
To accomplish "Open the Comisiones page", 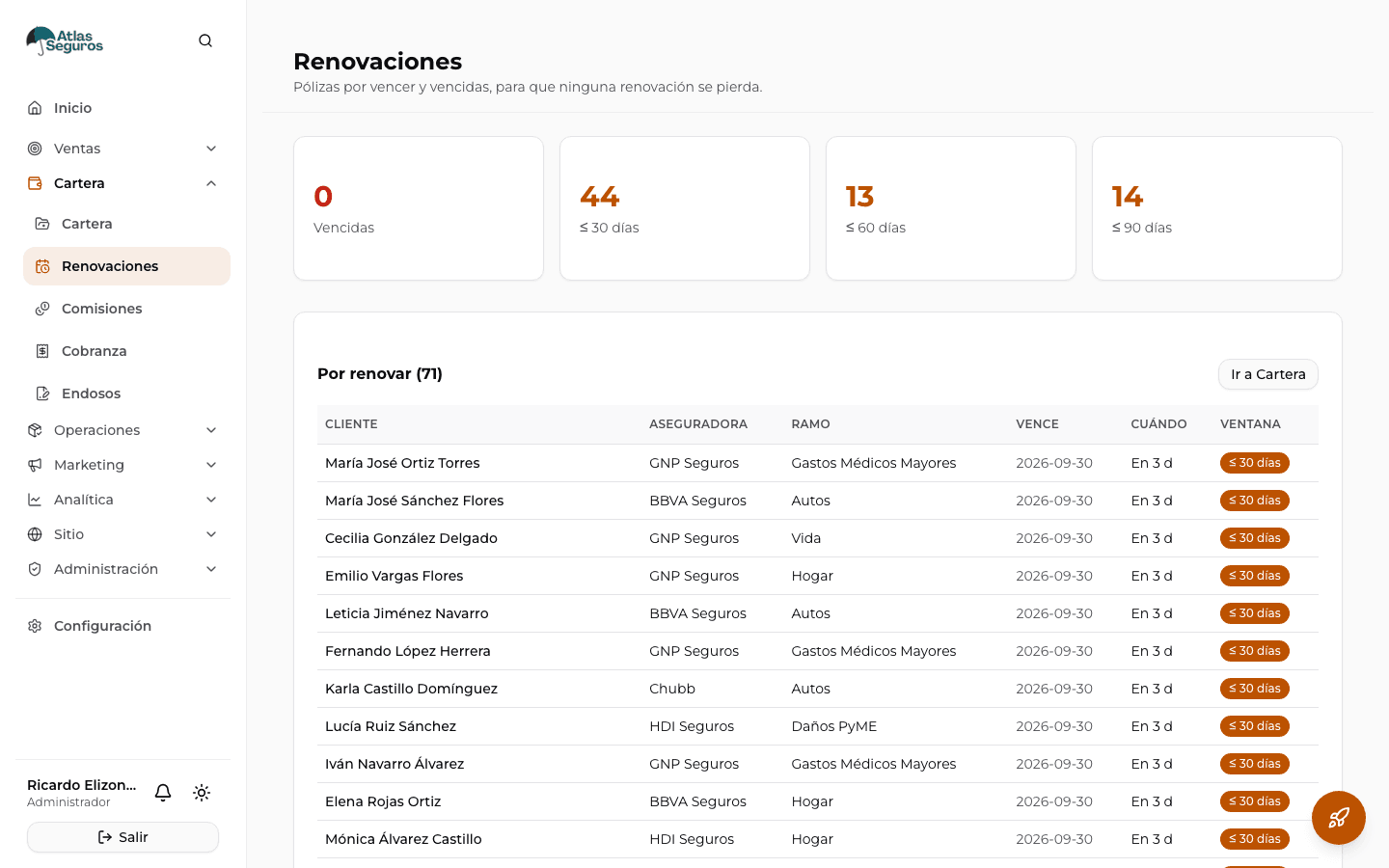I will pyautogui.click(x=126, y=309).
